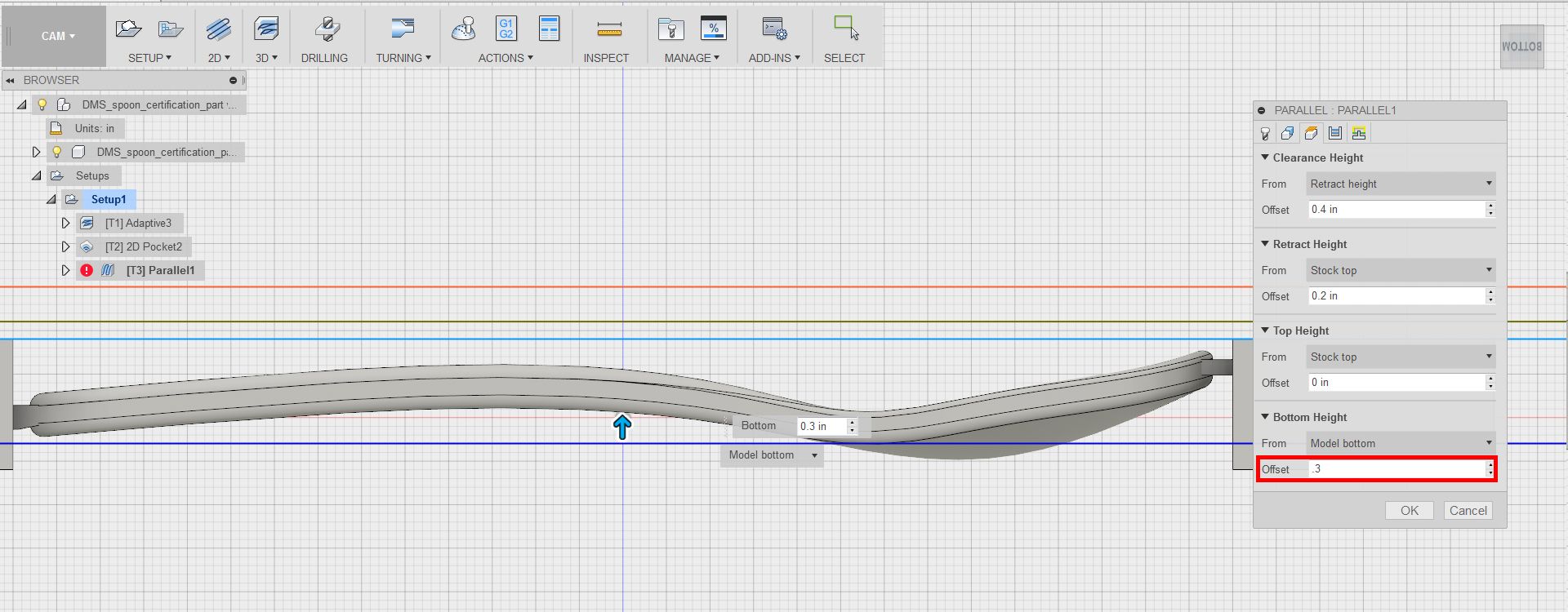Switch to the Tool tab in Parallel dialog

tap(1265, 133)
